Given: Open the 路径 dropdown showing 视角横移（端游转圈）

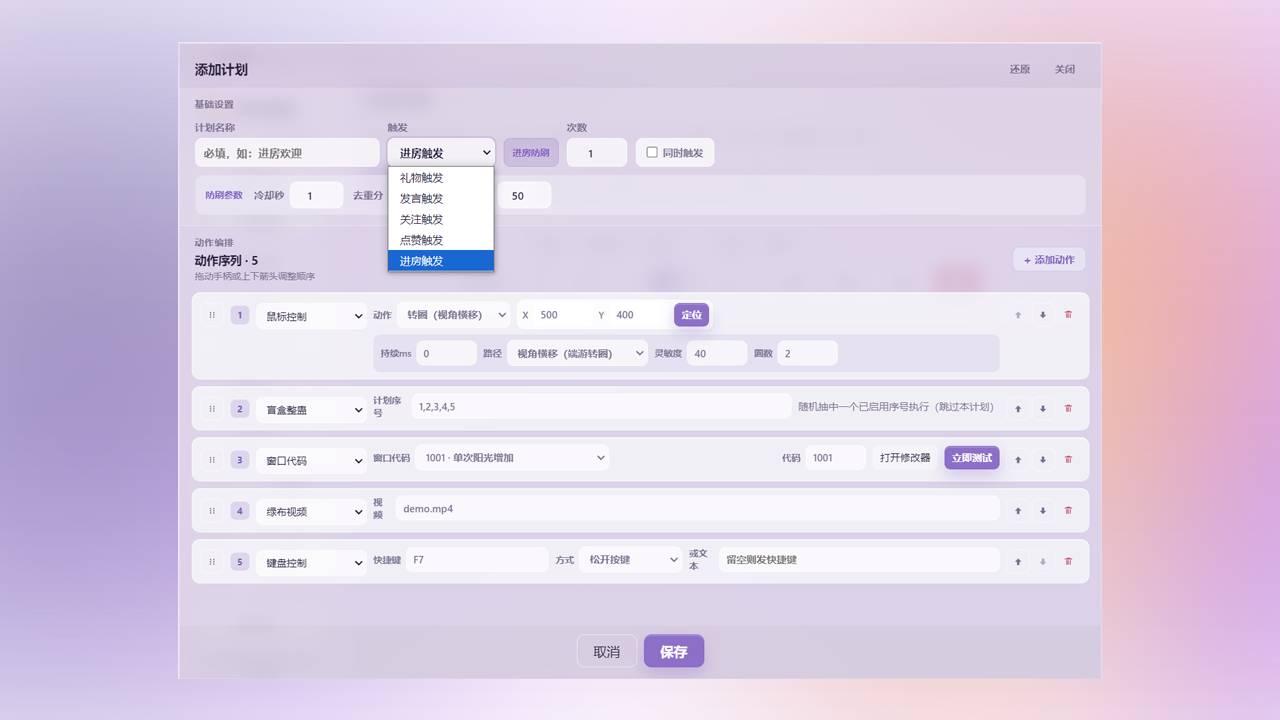Looking at the screenshot, I should click(x=577, y=353).
